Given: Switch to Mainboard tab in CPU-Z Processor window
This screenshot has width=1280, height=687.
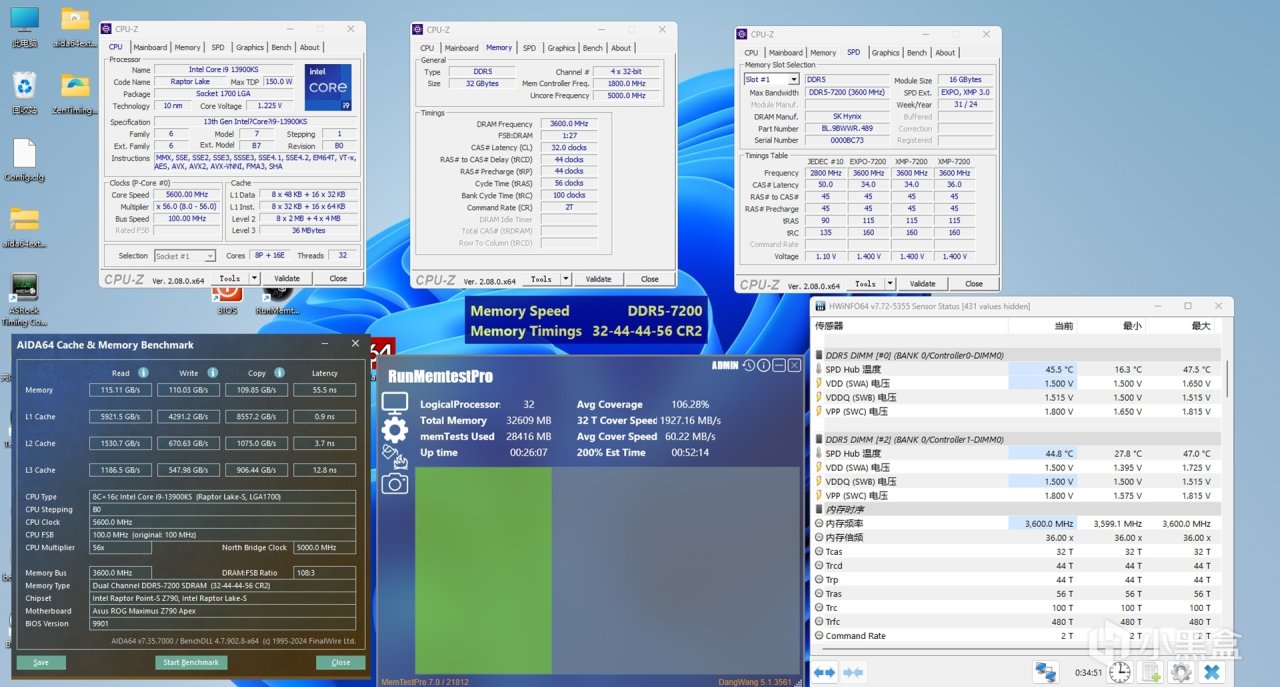Looking at the screenshot, I should (150, 47).
